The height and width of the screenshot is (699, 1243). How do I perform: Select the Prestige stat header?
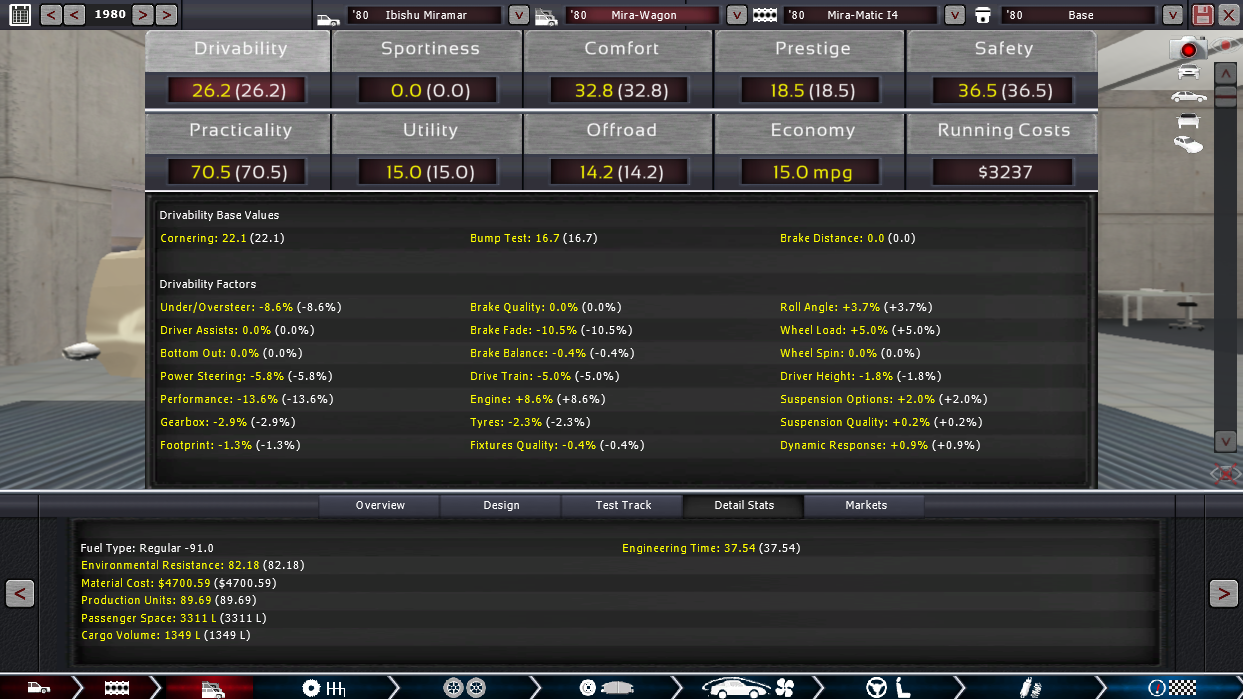(812, 50)
